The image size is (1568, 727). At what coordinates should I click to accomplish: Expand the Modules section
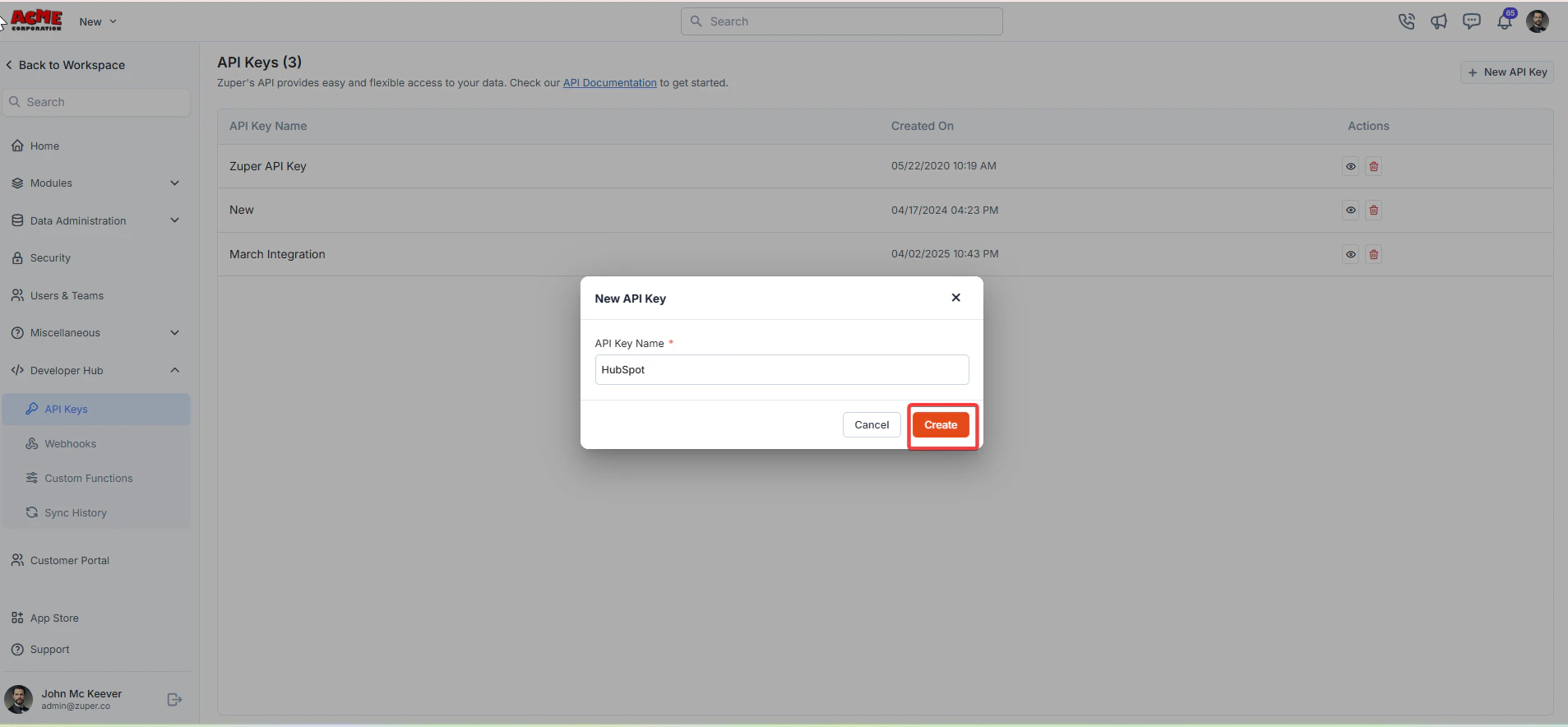point(174,183)
